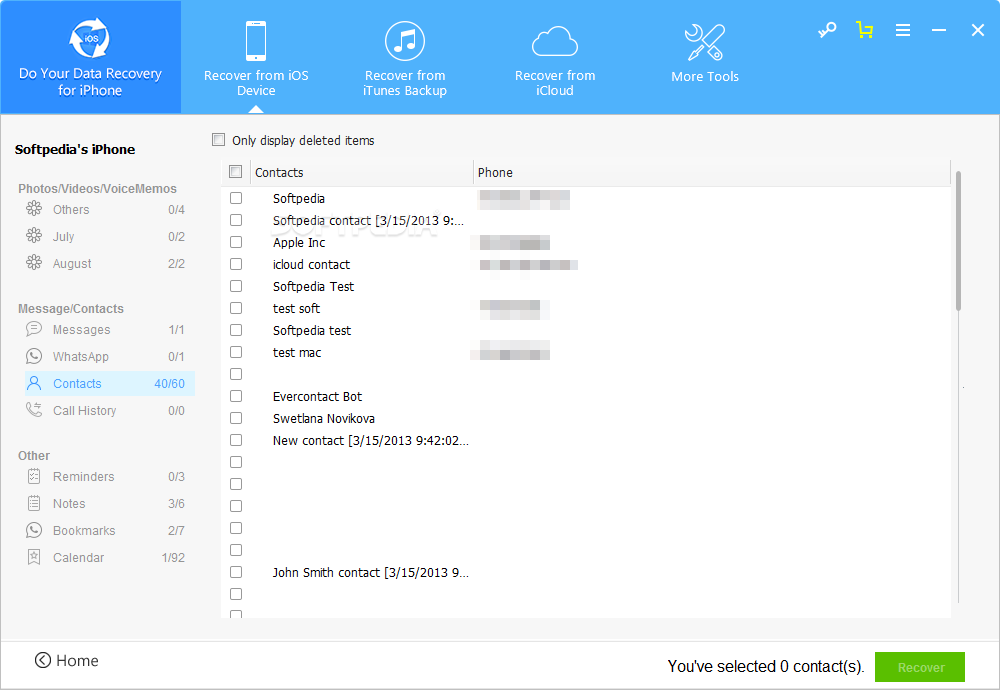The height and width of the screenshot is (690, 1000).
Task: Go back with the Home button
Action: 66,661
